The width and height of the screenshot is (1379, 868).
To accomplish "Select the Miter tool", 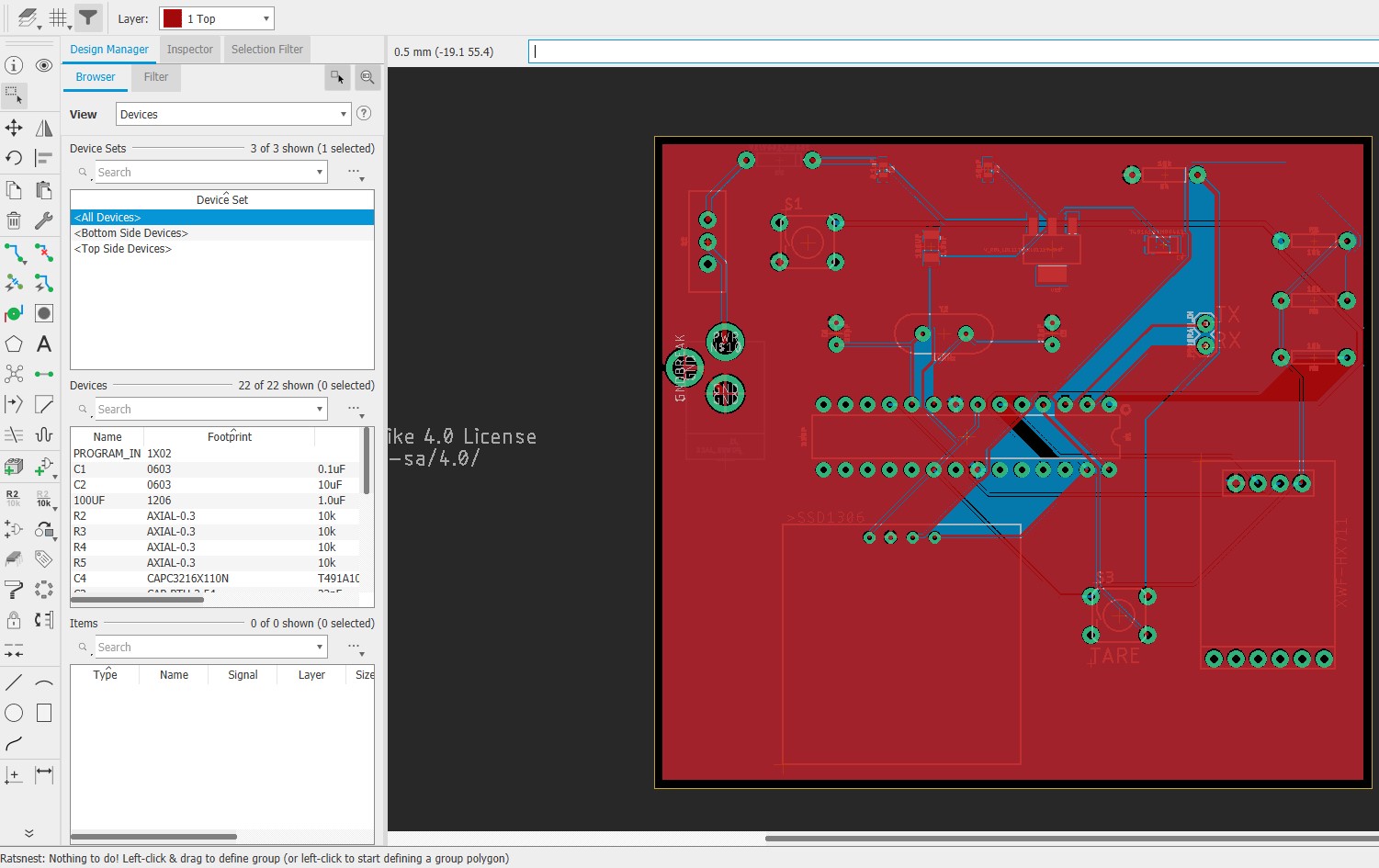I will 43,404.
